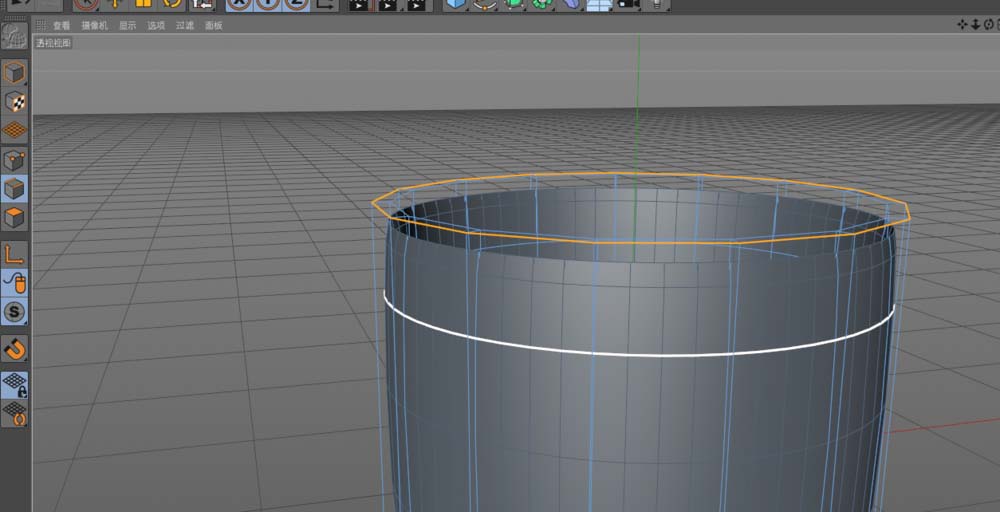Open the 过滤 (Filter) viewport menu
Viewport: 1000px width, 512px height.
pyautogui.click(x=185, y=25)
